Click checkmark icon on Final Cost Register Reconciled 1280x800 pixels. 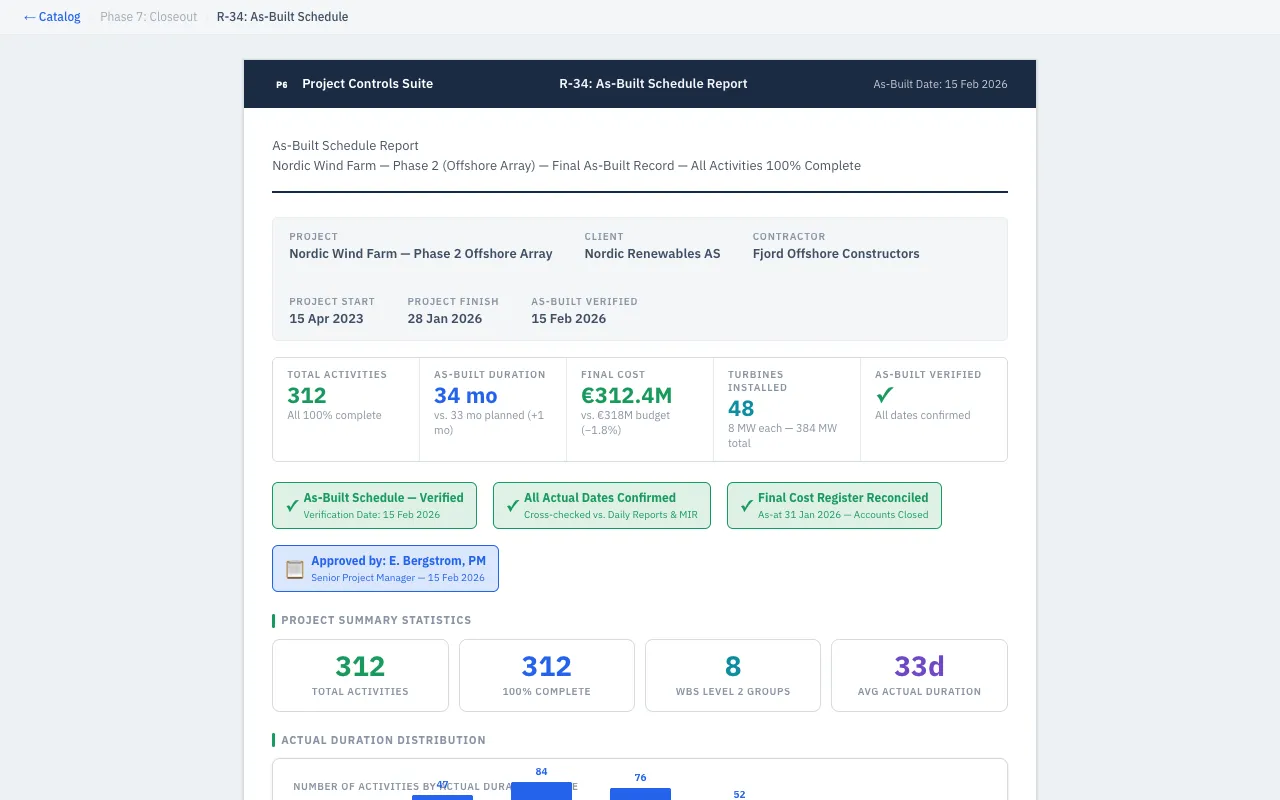tap(746, 506)
